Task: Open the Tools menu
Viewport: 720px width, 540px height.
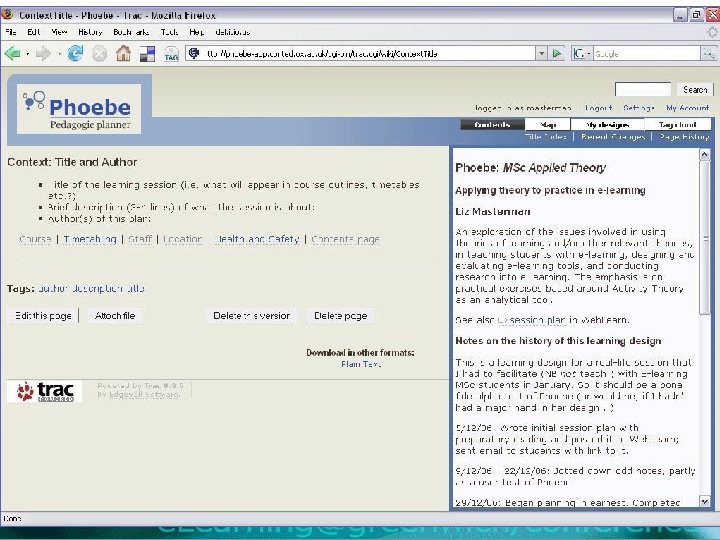Action: click(169, 32)
